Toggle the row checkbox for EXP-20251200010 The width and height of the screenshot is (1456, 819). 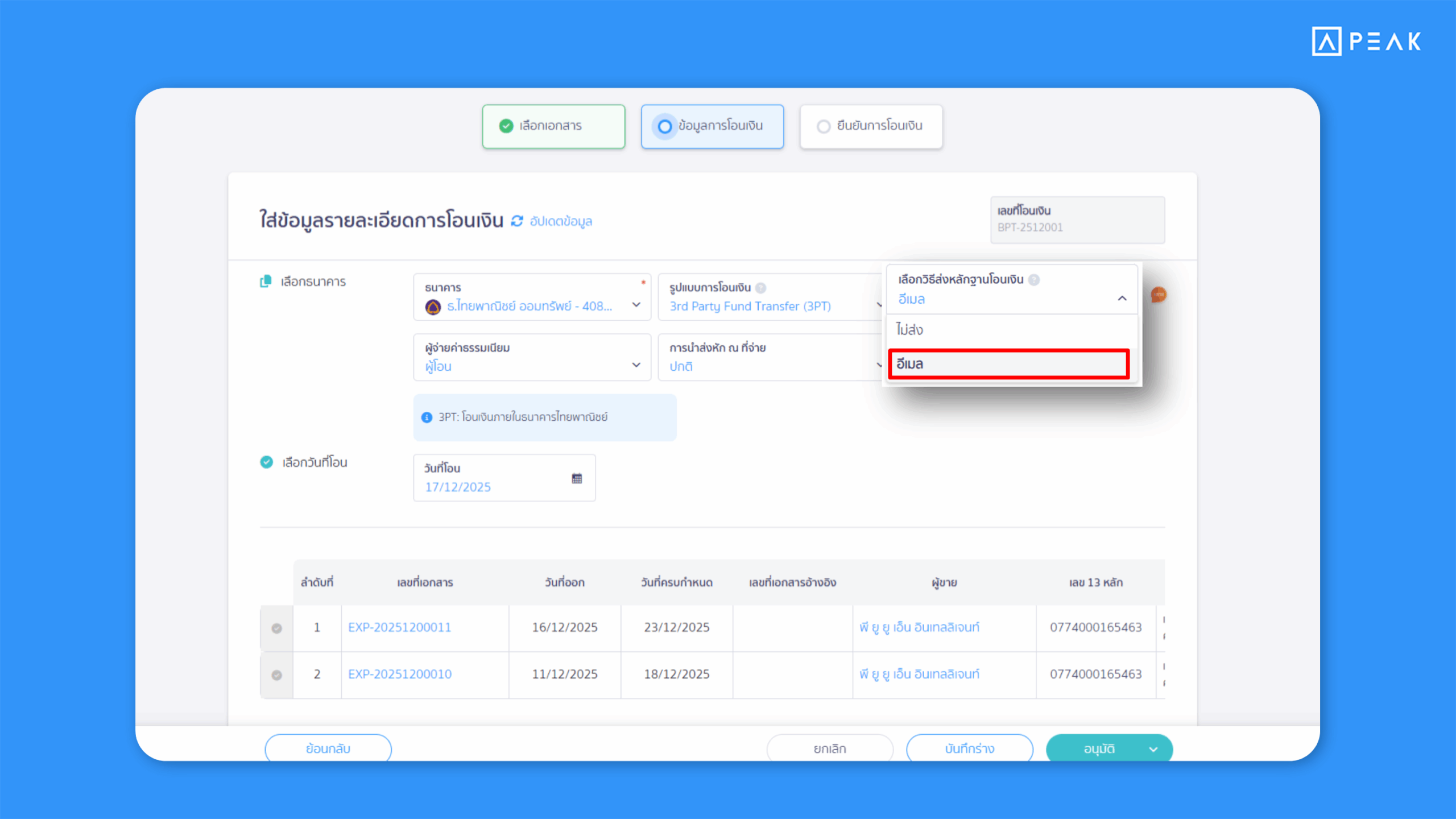(x=277, y=675)
